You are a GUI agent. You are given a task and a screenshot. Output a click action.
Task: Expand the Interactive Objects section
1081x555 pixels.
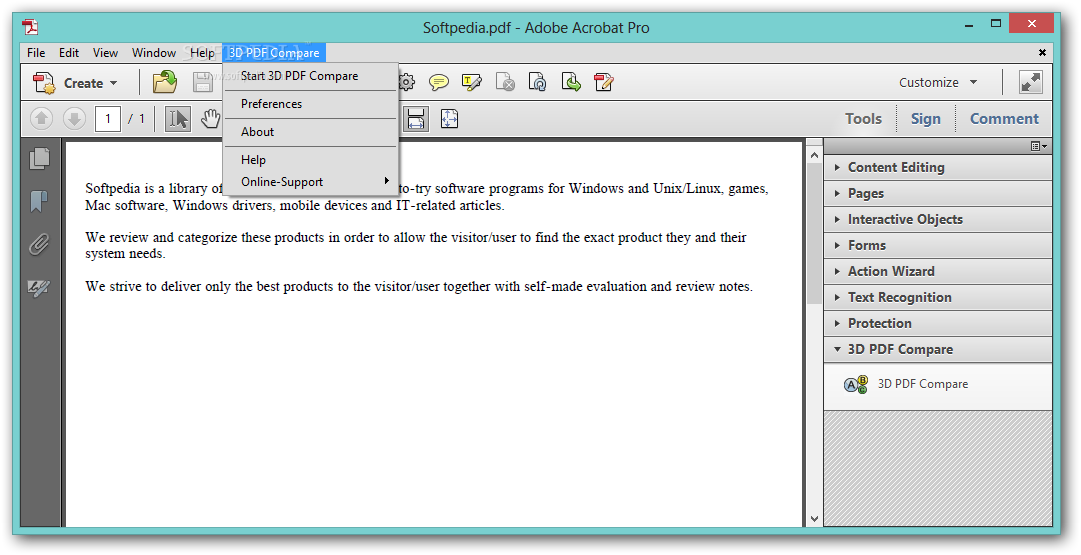pos(938,219)
